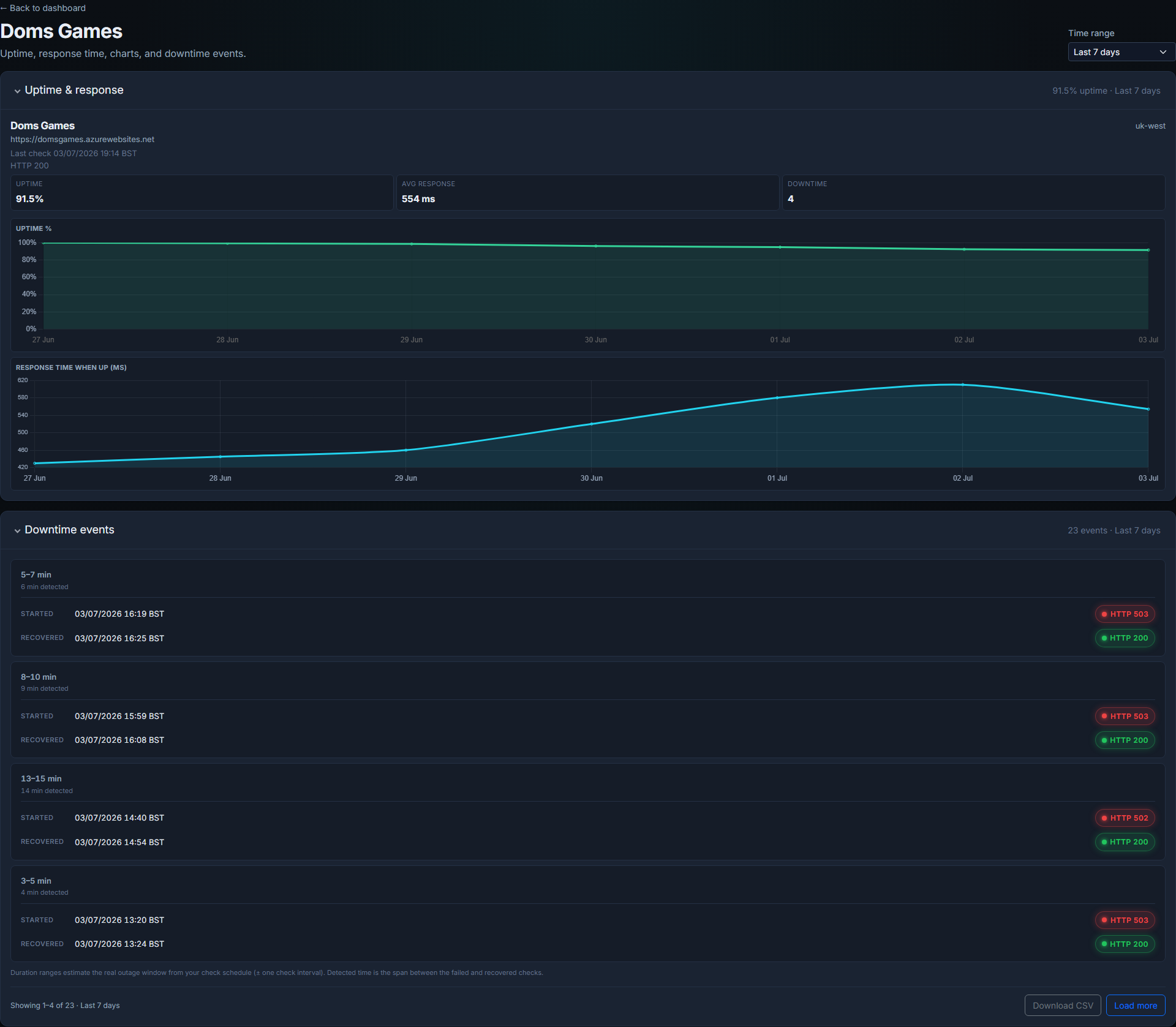Screen dimensions: 1176x1027
Task: Click the Load more button
Action: (1136, 1006)
